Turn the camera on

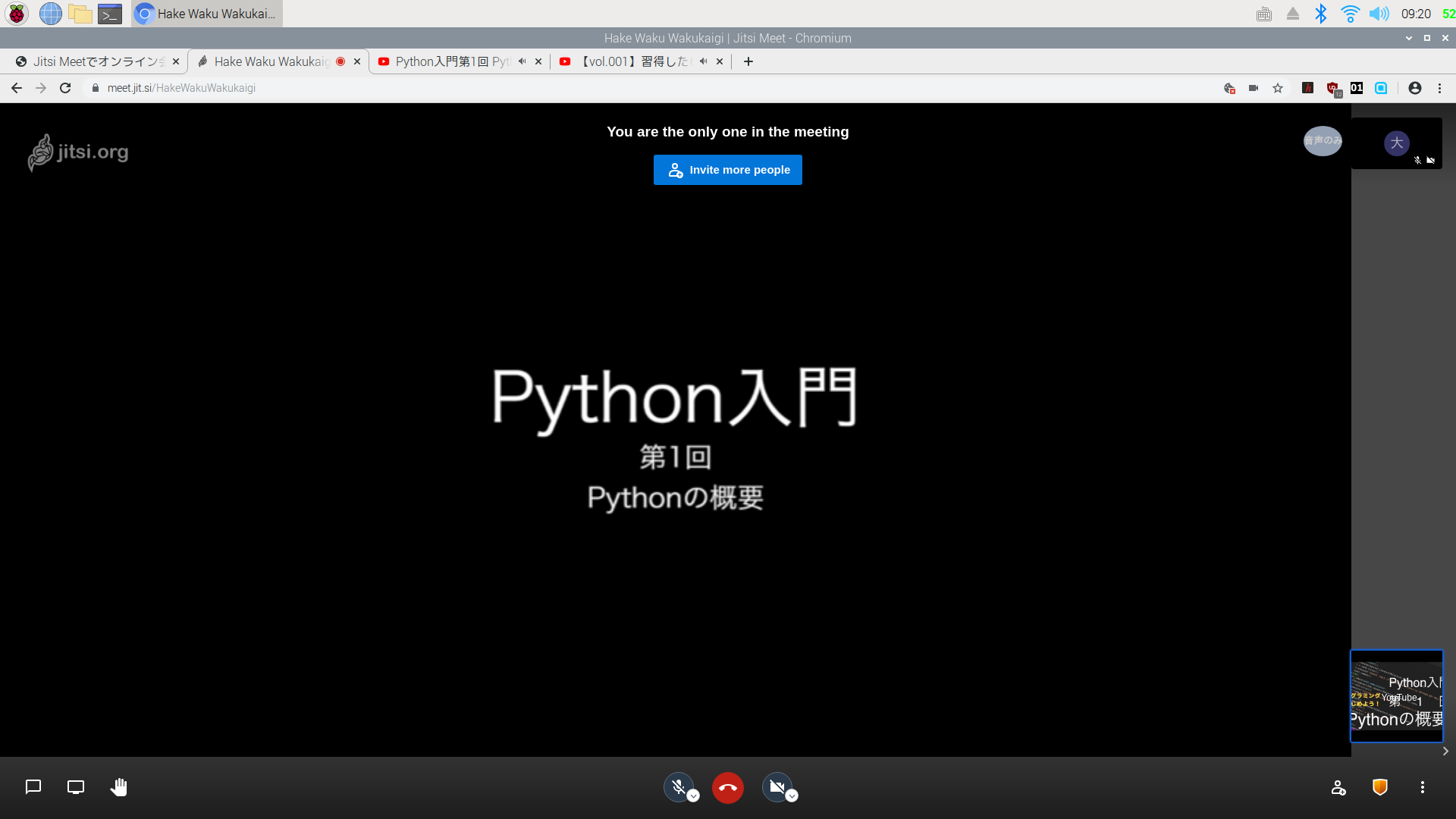coord(777,787)
